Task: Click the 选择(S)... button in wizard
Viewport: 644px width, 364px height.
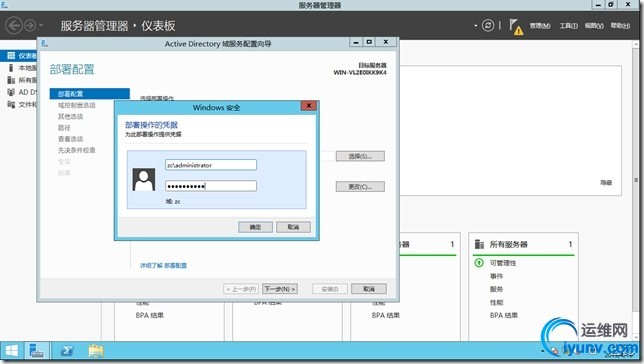Action: (x=360, y=156)
